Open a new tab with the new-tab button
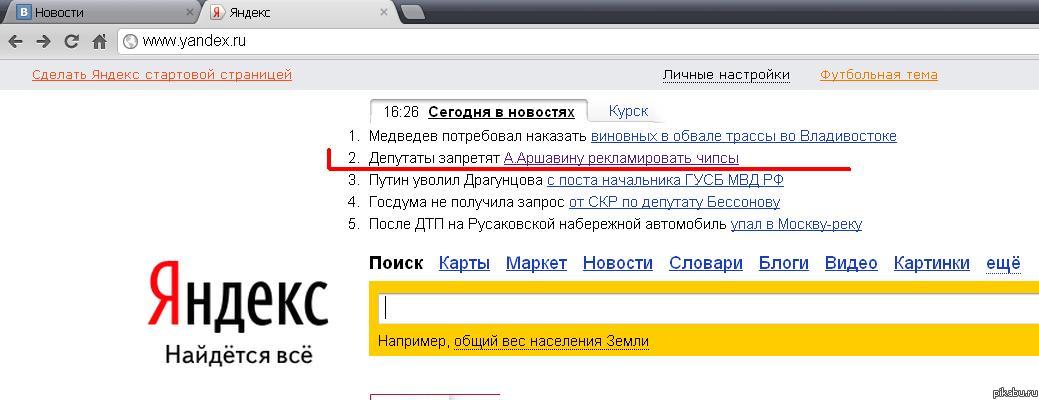Screen dimensions: 1039x400 point(413,12)
